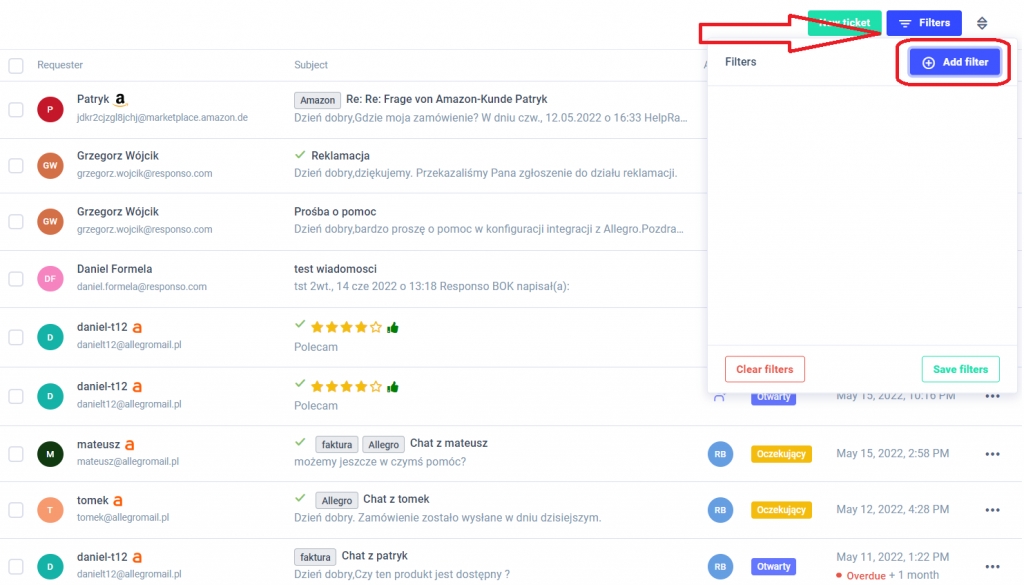Expand the three-dot menu on the May 11 ticket
Screen dimensions: 1024x585
[992, 566]
